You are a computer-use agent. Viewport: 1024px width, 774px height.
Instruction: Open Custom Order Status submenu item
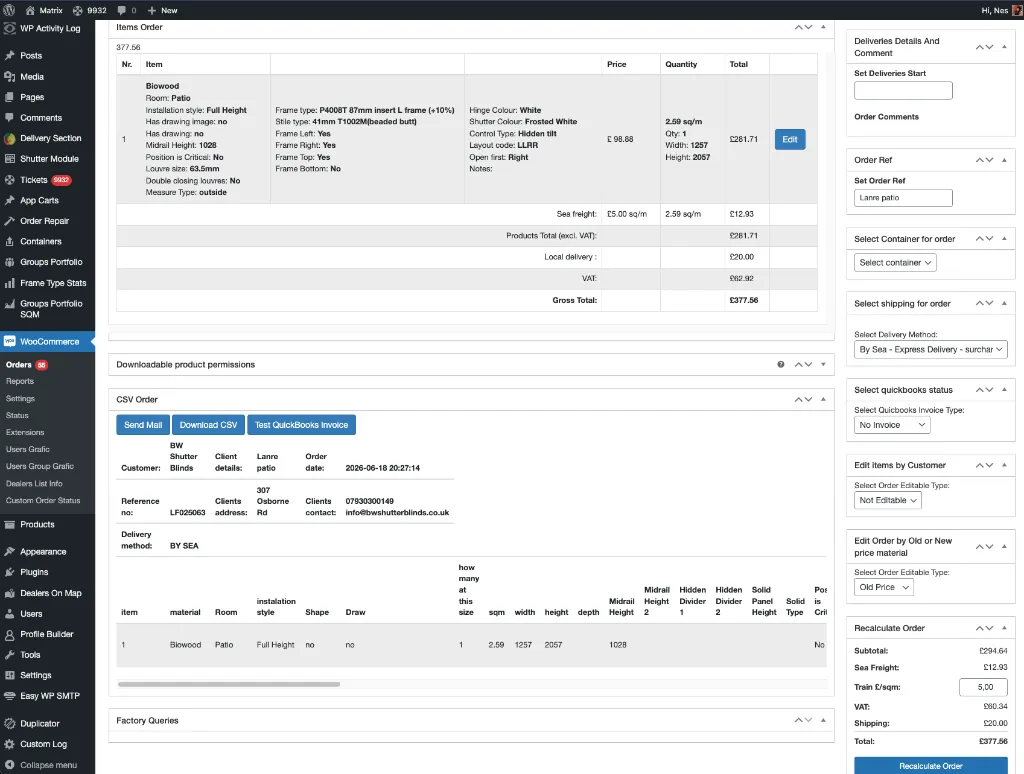[x=43, y=500]
